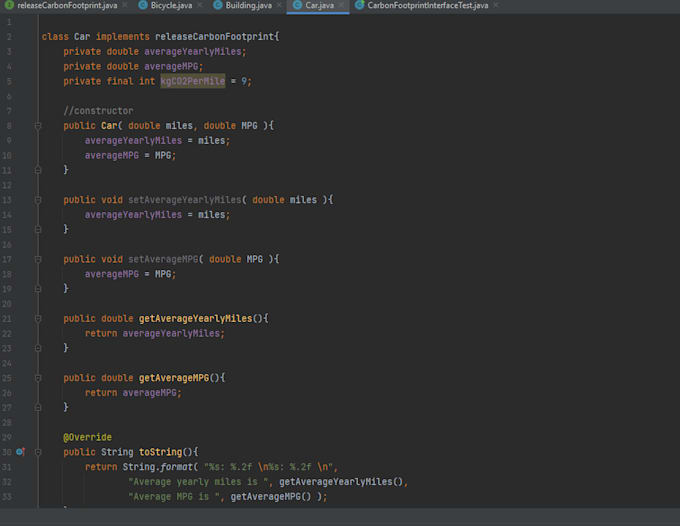
Task: Click the class icon on CarbonFootprintInterfaceTest.java tab
Action: 360,5
